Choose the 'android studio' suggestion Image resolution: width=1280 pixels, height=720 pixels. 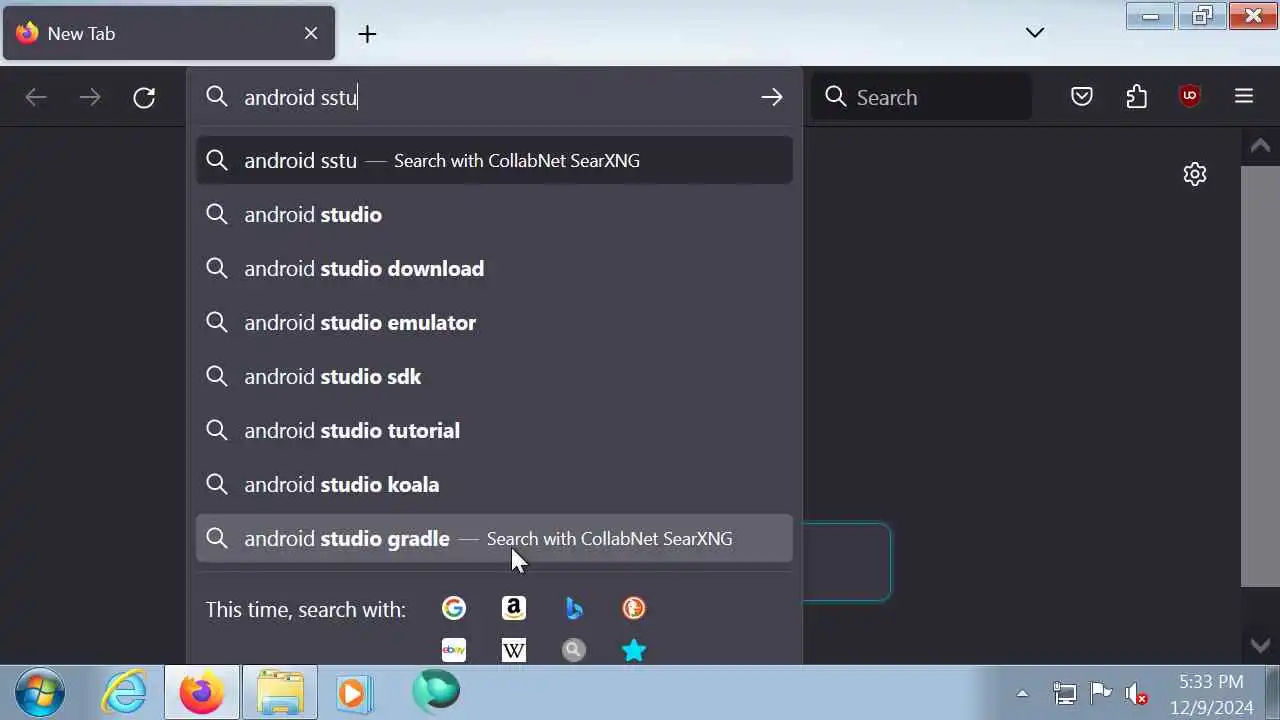494,214
